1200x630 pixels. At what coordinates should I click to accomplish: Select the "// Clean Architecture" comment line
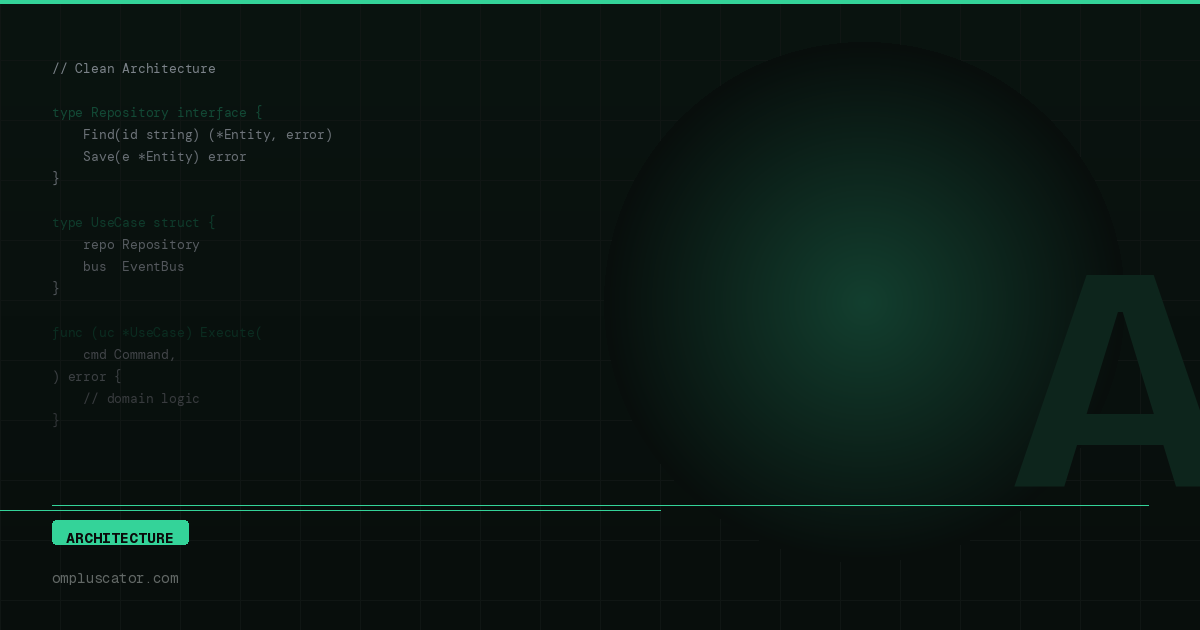[134, 69]
